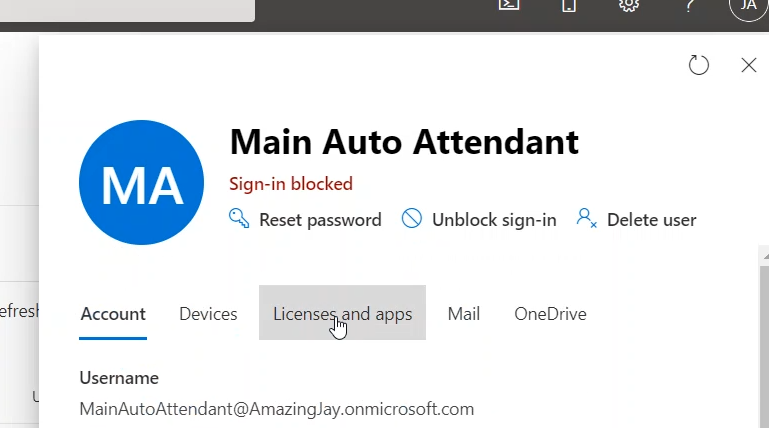
Task: Click the Sign-in blocked status text
Action: (291, 184)
